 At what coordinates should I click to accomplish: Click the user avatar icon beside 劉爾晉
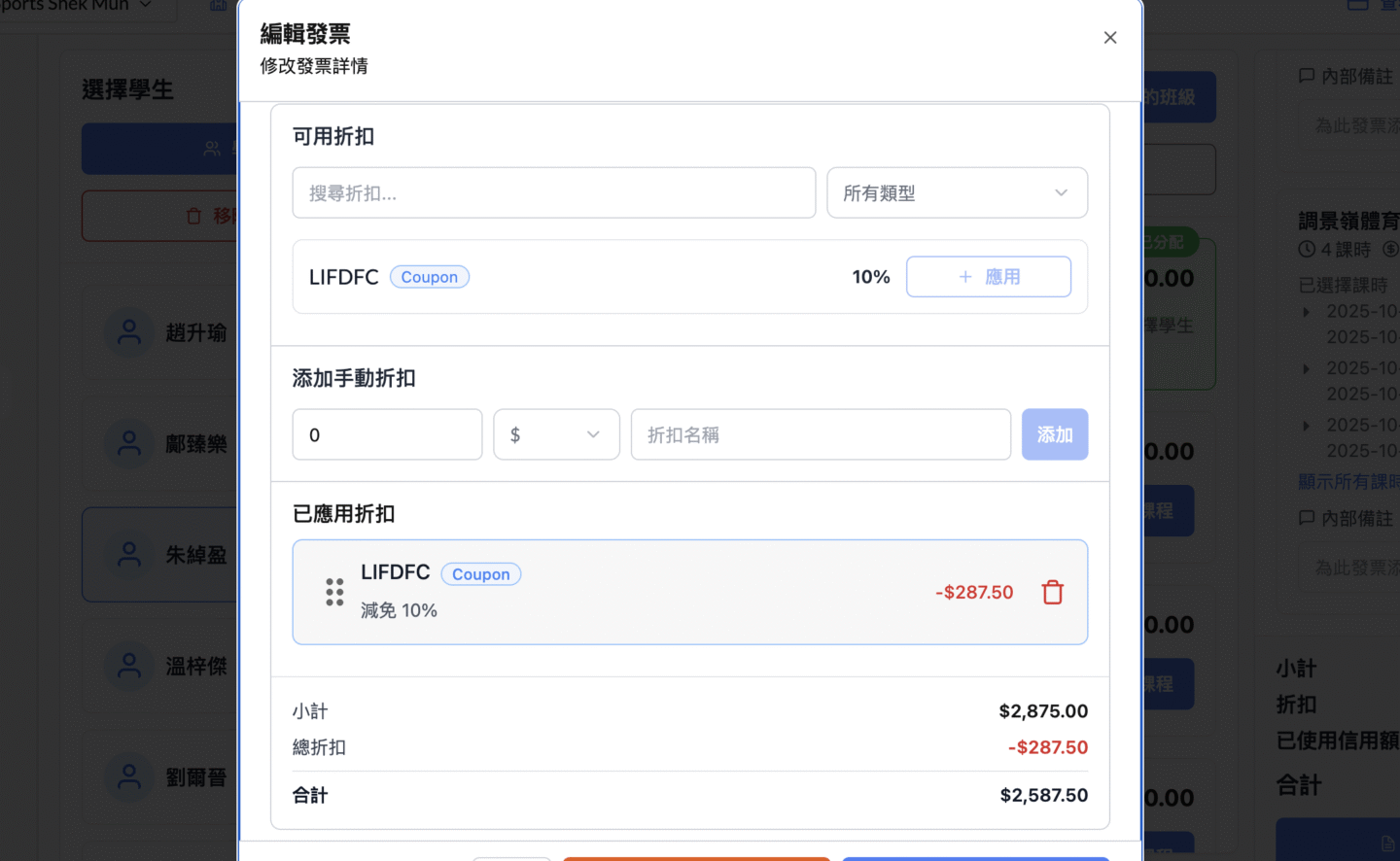point(129,777)
